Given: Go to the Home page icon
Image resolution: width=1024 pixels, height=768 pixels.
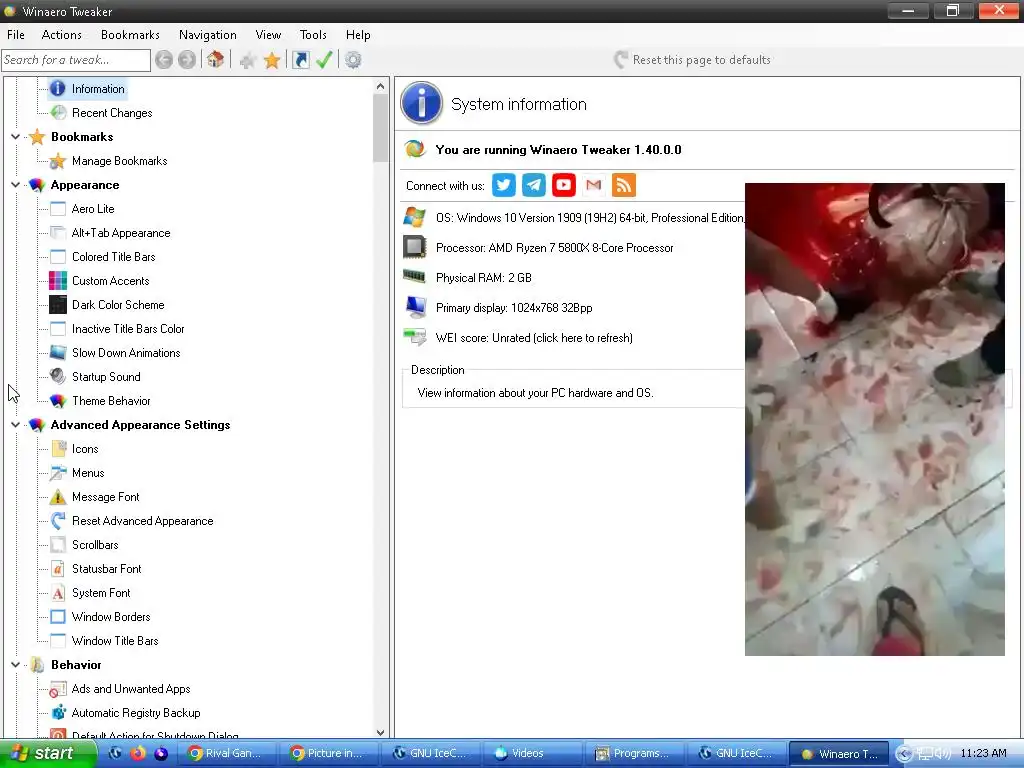Looking at the screenshot, I should tap(216, 60).
